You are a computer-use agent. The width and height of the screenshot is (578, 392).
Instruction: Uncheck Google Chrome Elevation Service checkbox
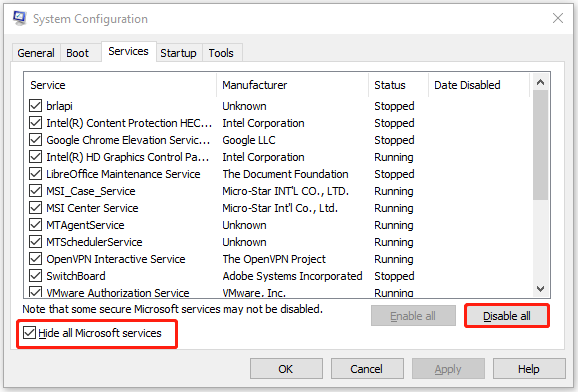pyautogui.click(x=35, y=140)
